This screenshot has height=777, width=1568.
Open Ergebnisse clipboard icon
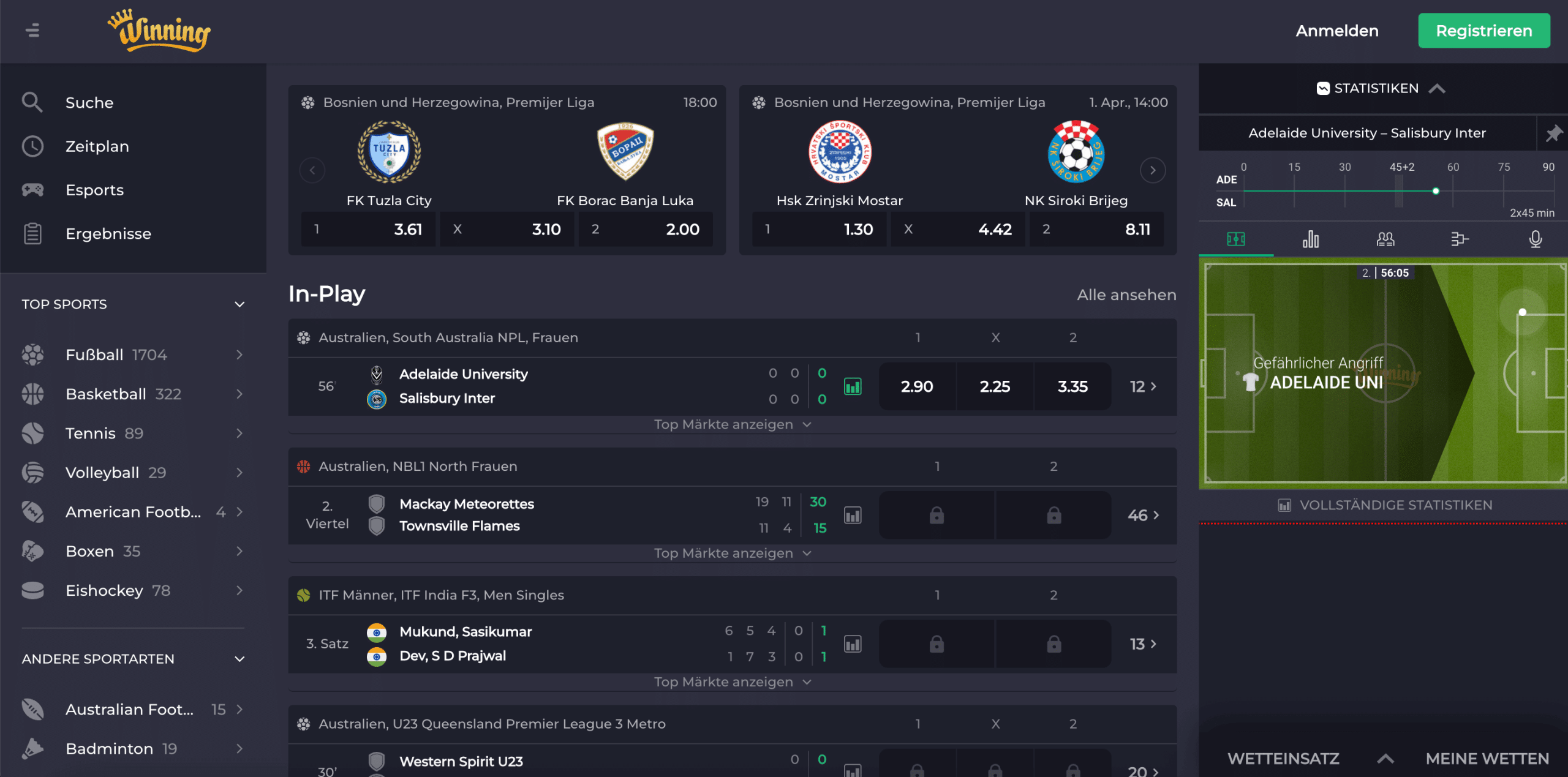tap(32, 233)
